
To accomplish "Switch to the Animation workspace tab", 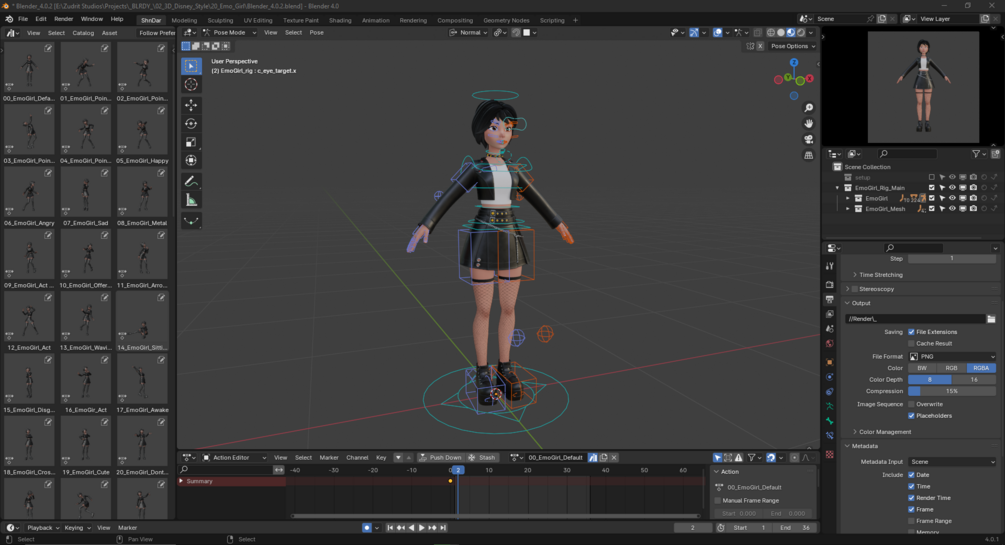I will [x=376, y=20].
